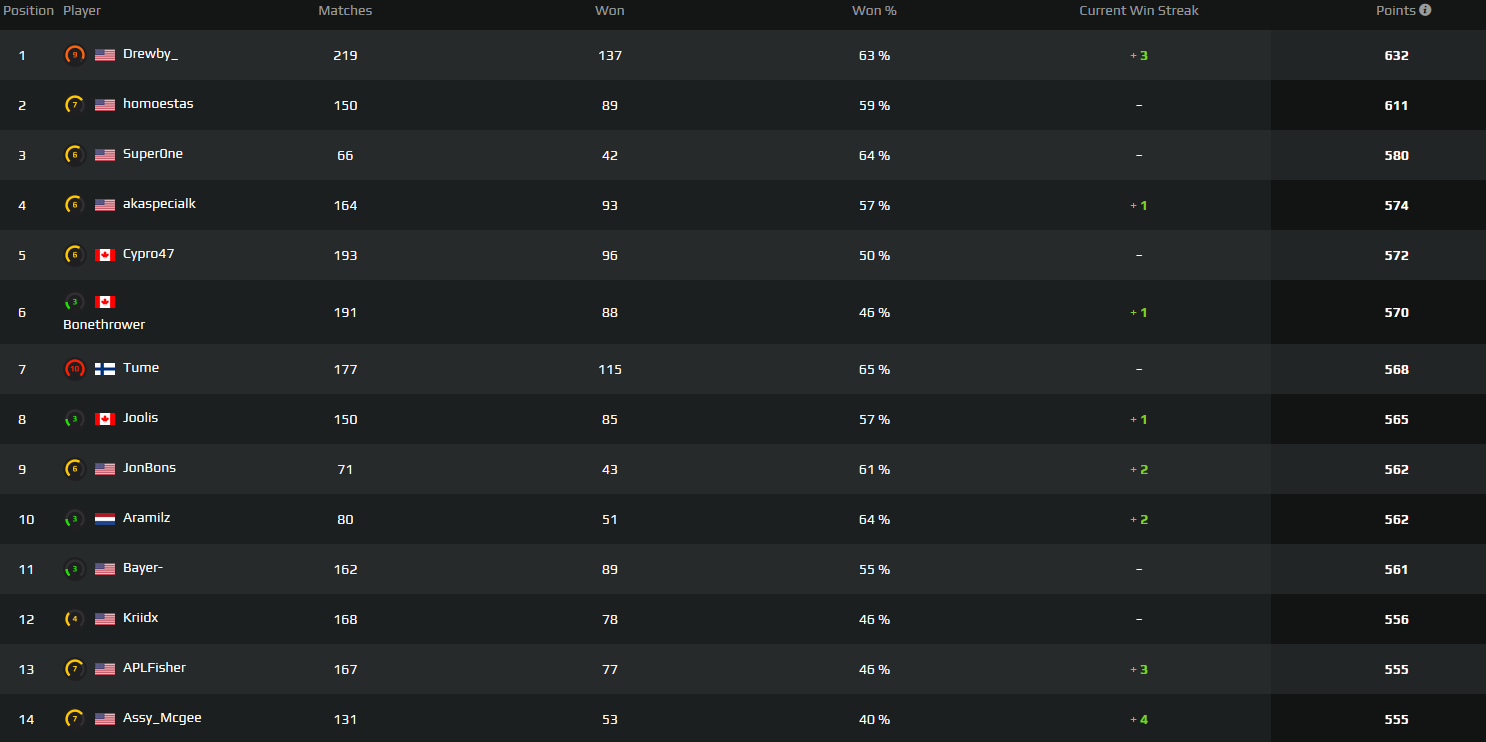Image resolution: width=1486 pixels, height=742 pixels.
Task: Open player profile for Drewby_
Action: pyautogui.click(x=150, y=54)
